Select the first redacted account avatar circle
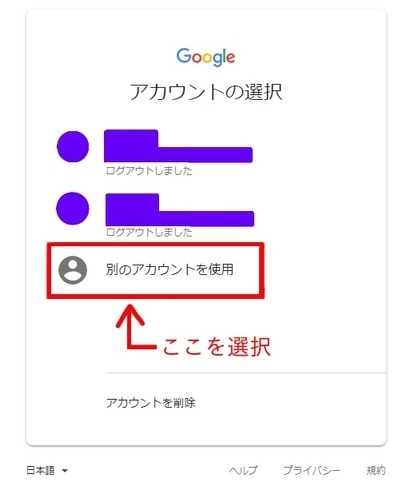415x482 pixels. tap(73, 147)
